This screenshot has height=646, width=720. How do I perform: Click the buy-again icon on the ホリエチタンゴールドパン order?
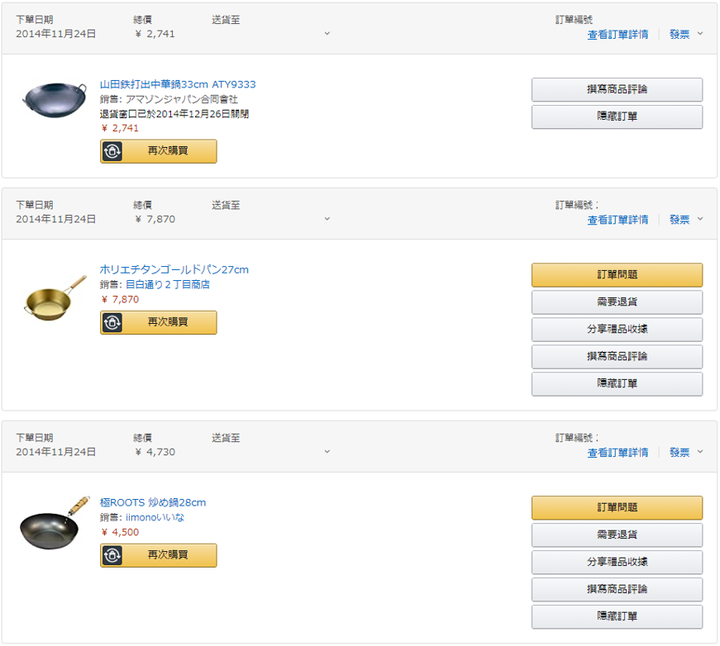(x=112, y=322)
